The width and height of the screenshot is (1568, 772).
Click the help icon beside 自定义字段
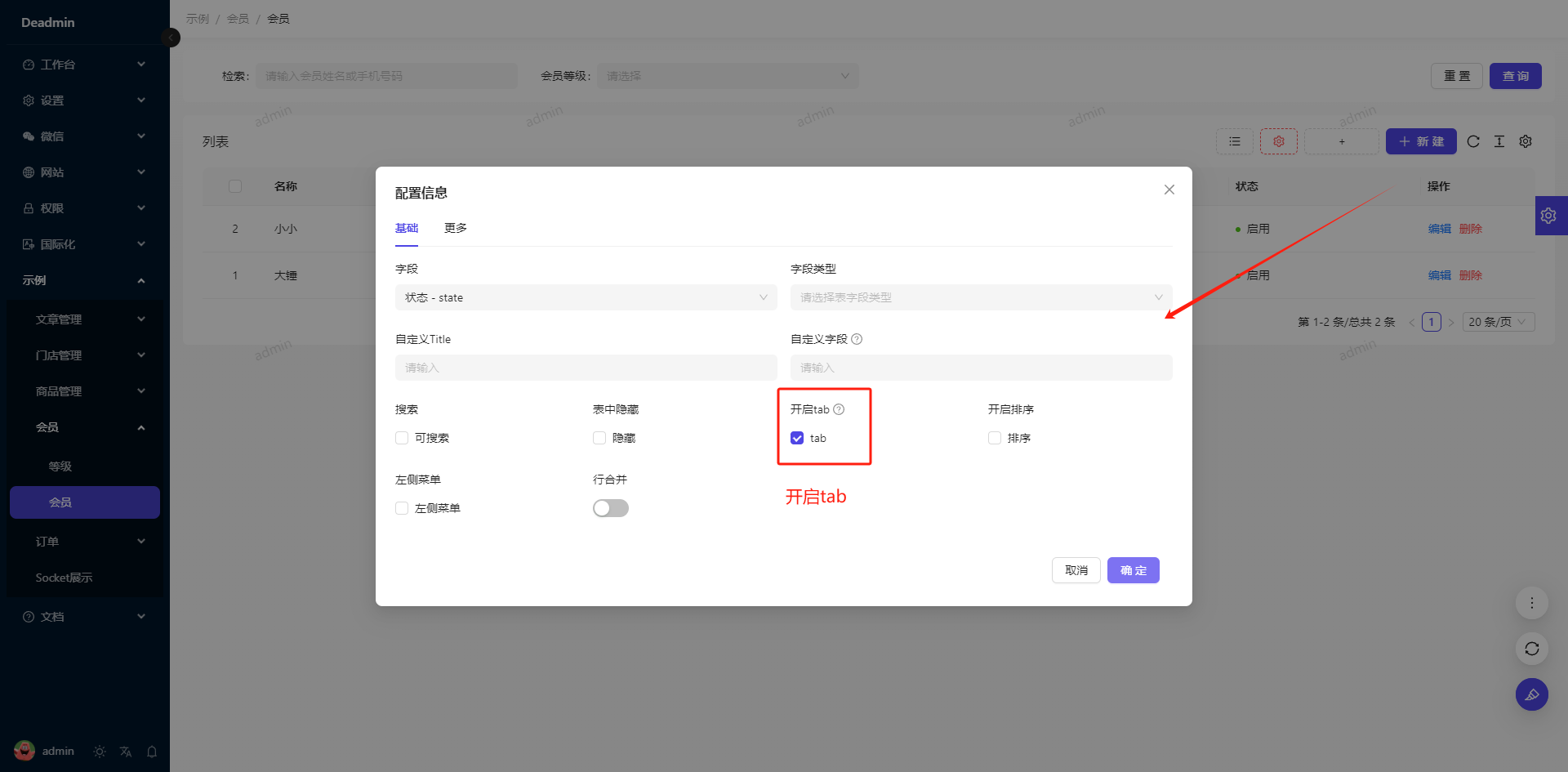pyautogui.click(x=857, y=339)
